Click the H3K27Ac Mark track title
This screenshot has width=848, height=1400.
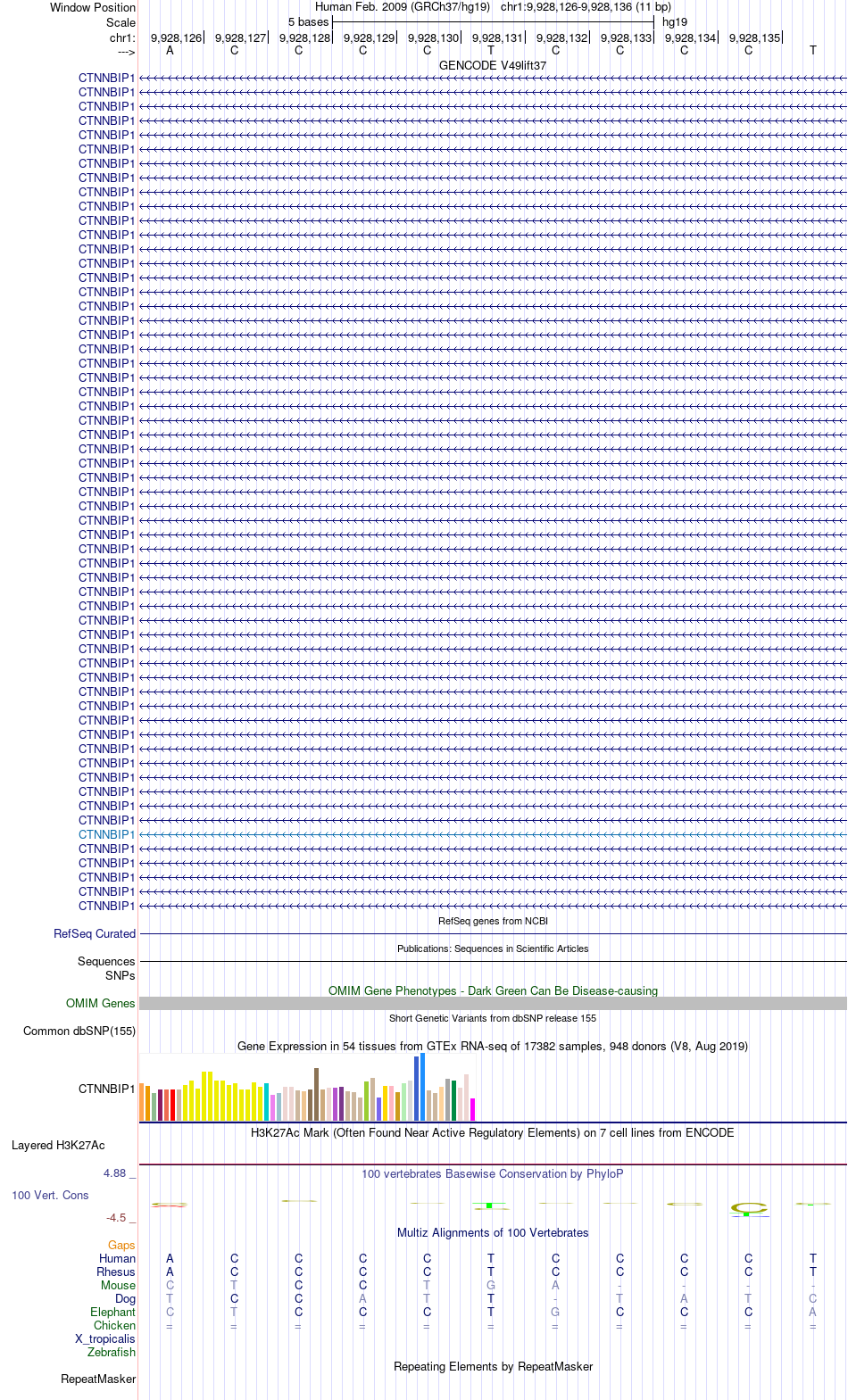[493, 1132]
